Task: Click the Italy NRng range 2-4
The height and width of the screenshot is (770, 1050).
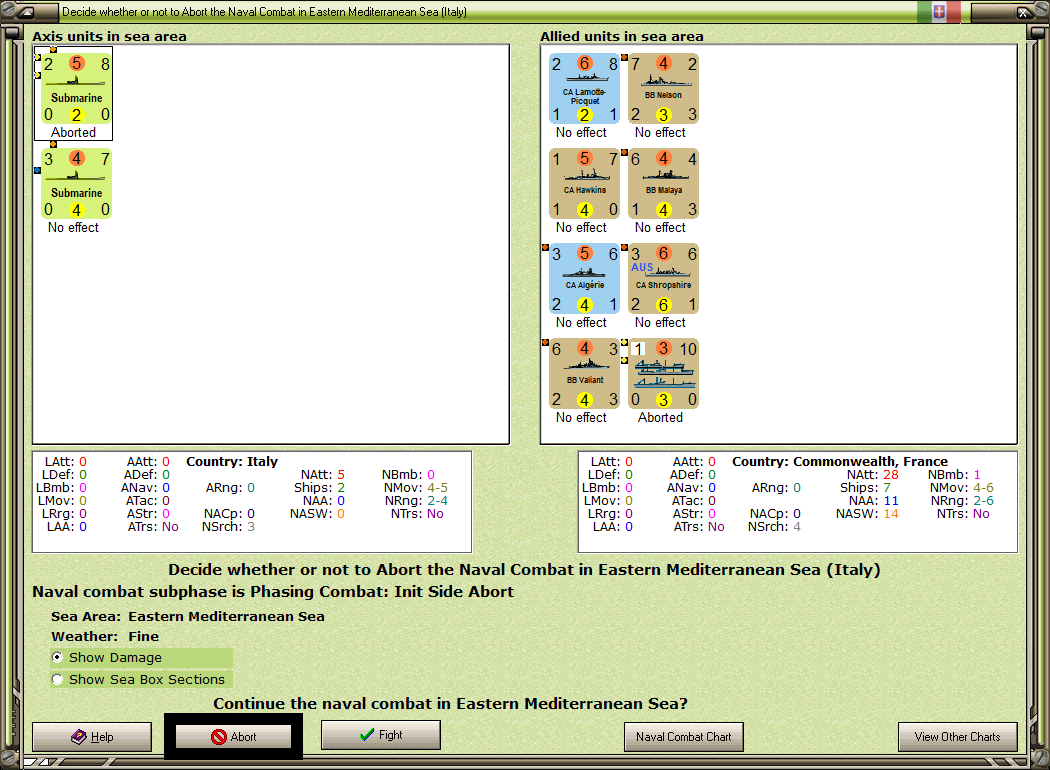Action: (x=437, y=501)
